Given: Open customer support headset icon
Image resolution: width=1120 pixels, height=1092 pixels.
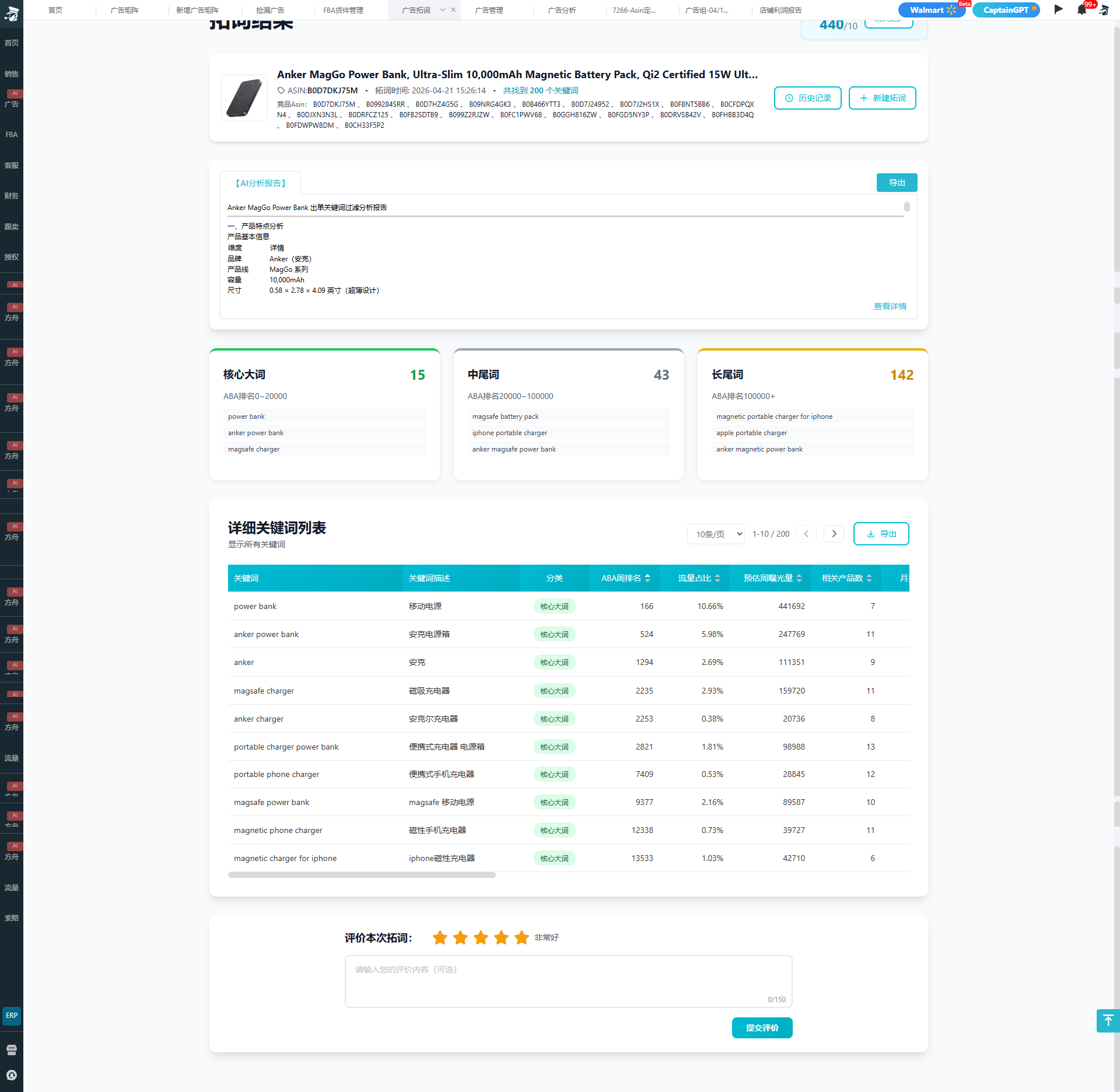Looking at the screenshot, I should pyautogui.click(x=12, y=1075).
